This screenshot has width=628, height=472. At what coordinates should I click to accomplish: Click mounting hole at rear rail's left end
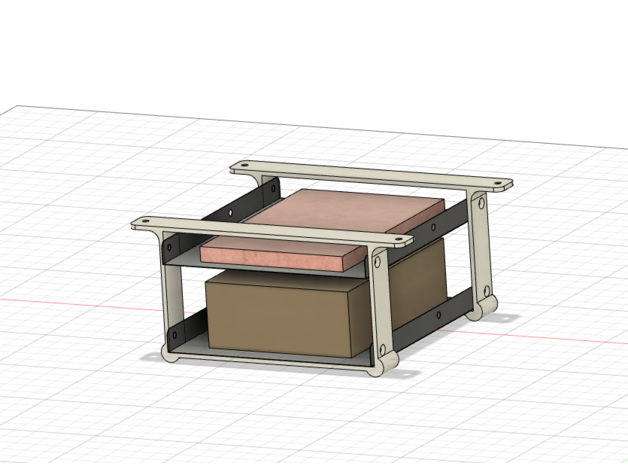click(241, 166)
